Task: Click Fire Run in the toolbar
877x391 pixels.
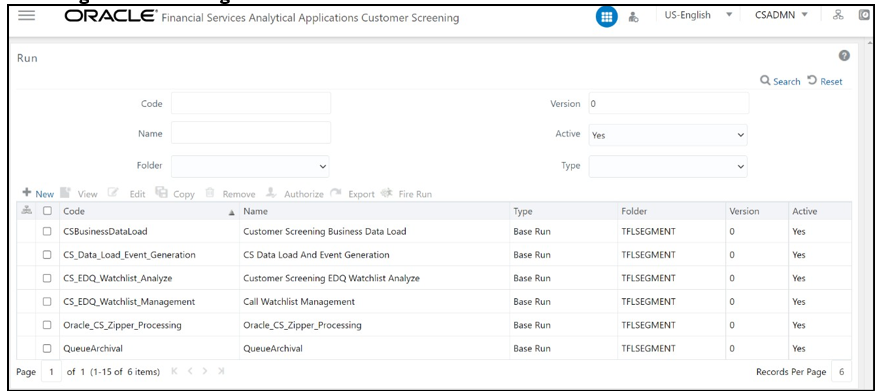Action: [x=406, y=194]
